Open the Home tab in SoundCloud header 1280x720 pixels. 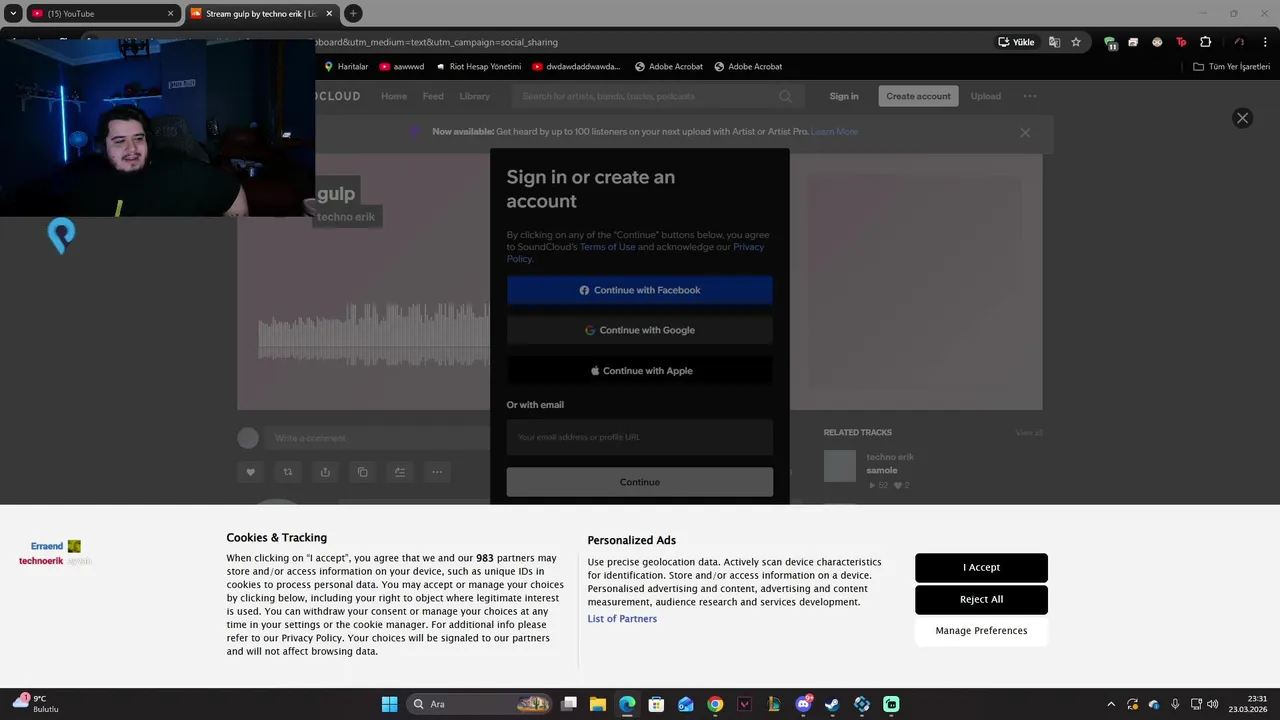[x=394, y=96]
